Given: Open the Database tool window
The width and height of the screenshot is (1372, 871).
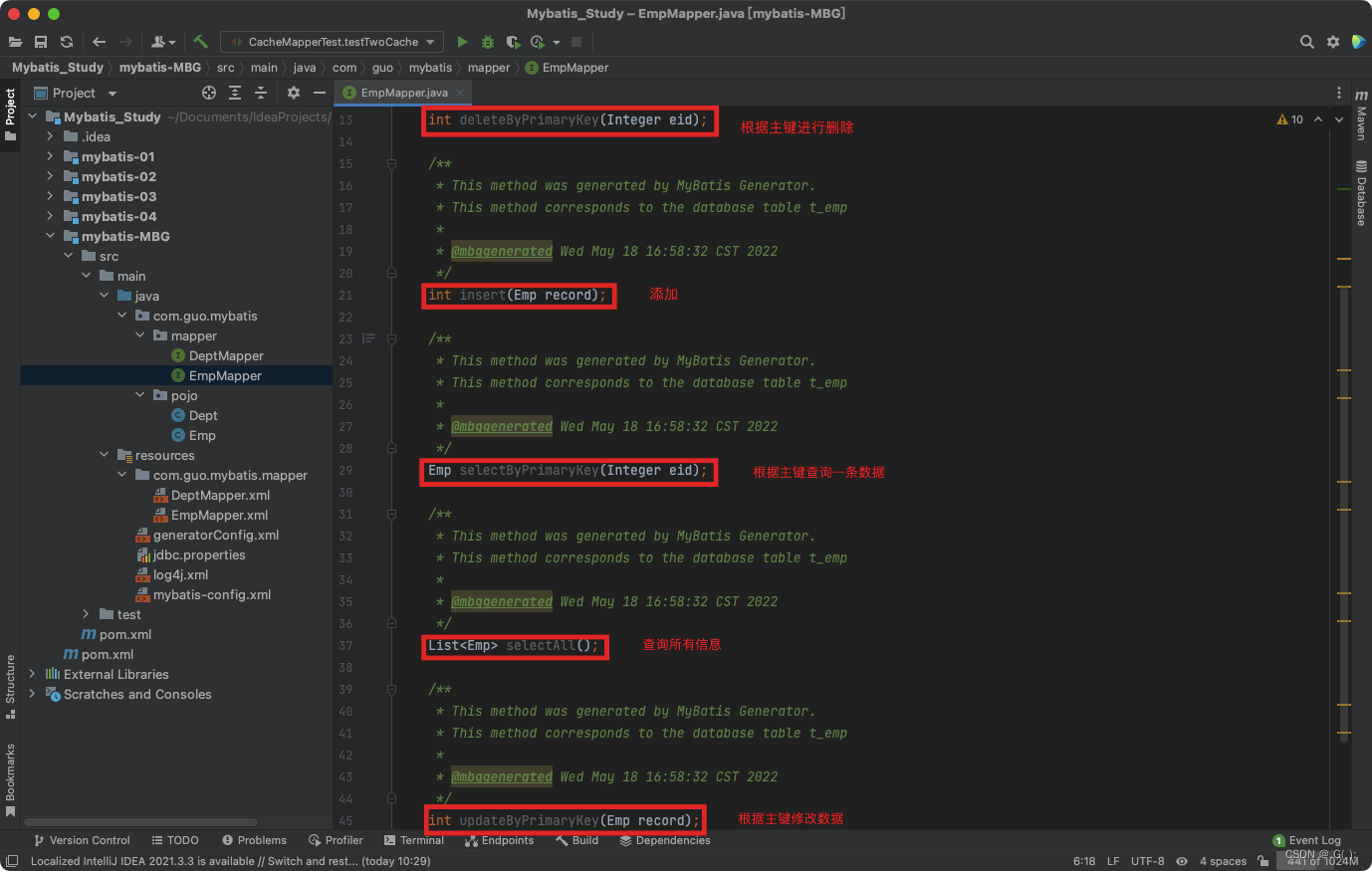Looking at the screenshot, I should tap(1361, 193).
